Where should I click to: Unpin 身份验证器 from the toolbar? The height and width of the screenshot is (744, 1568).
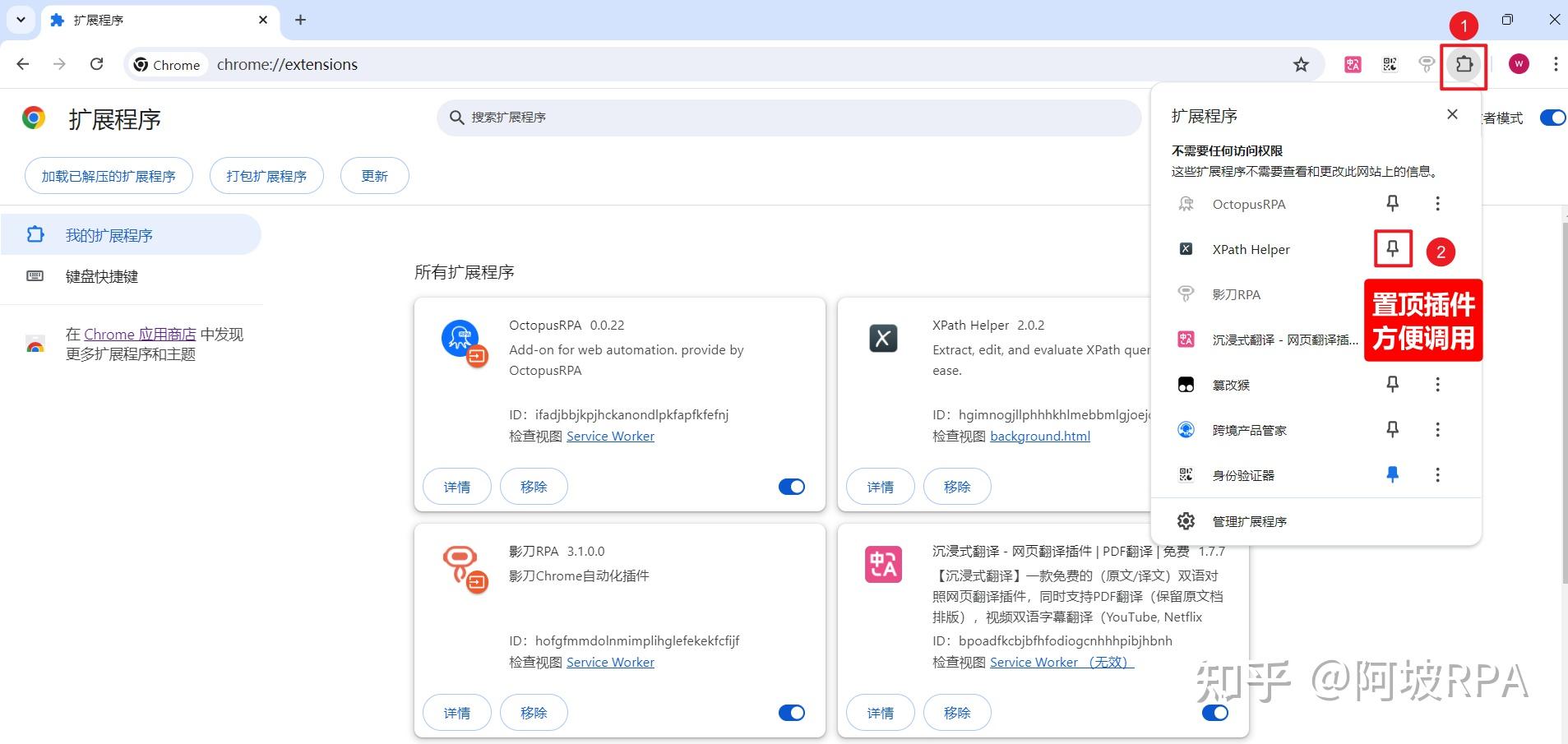click(1391, 474)
